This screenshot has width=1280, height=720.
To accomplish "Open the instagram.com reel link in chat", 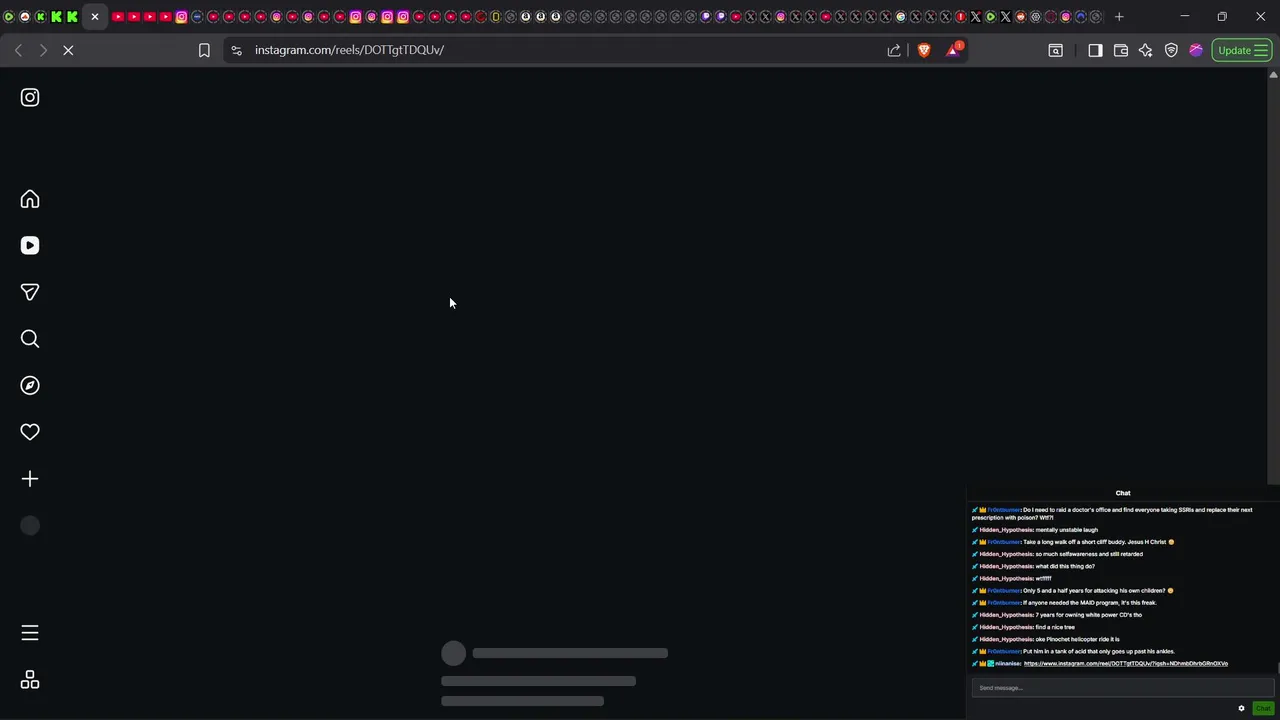I will (1126, 664).
